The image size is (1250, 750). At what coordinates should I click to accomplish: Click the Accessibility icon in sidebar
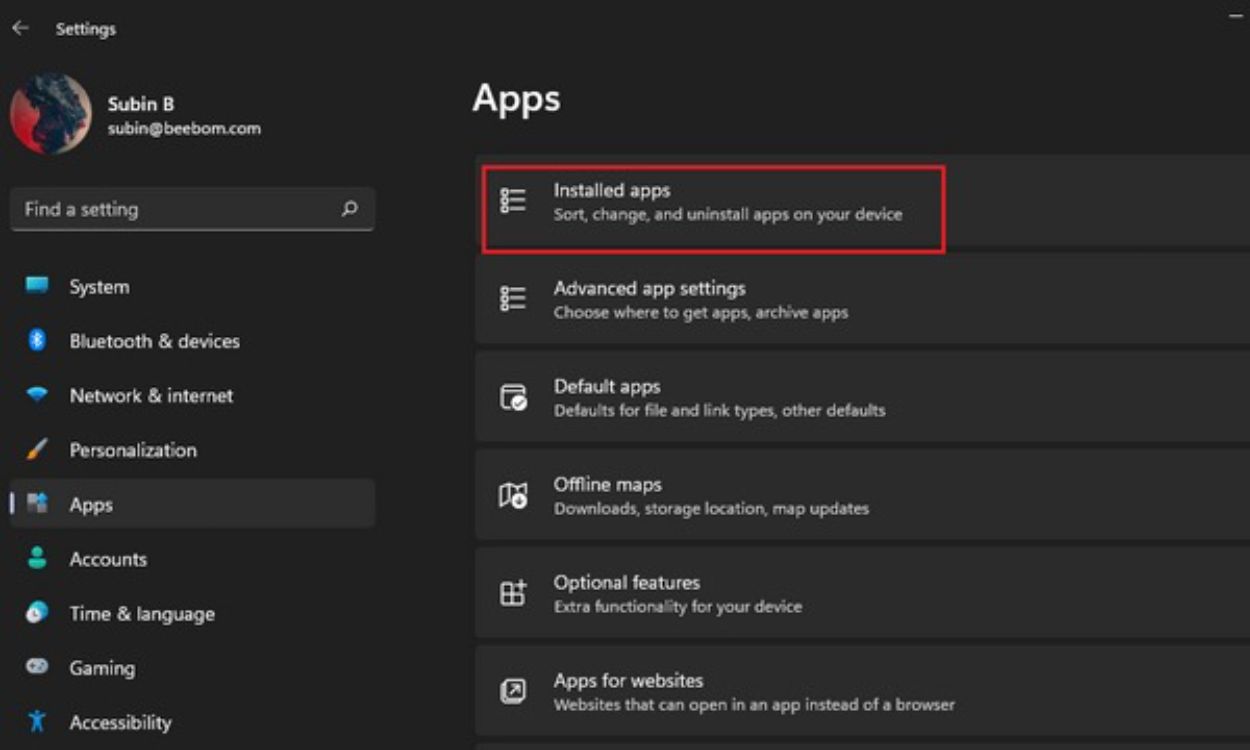tap(35, 722)
